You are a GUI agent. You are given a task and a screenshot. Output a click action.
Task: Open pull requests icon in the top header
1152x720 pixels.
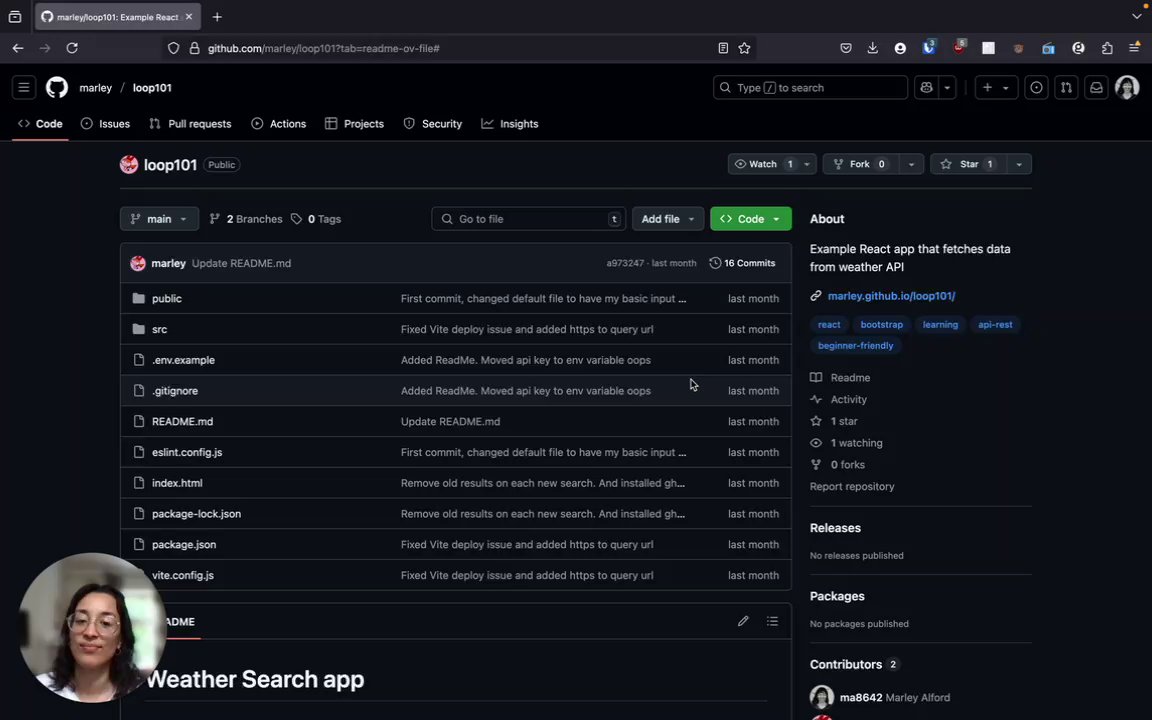pos(1066,87)
